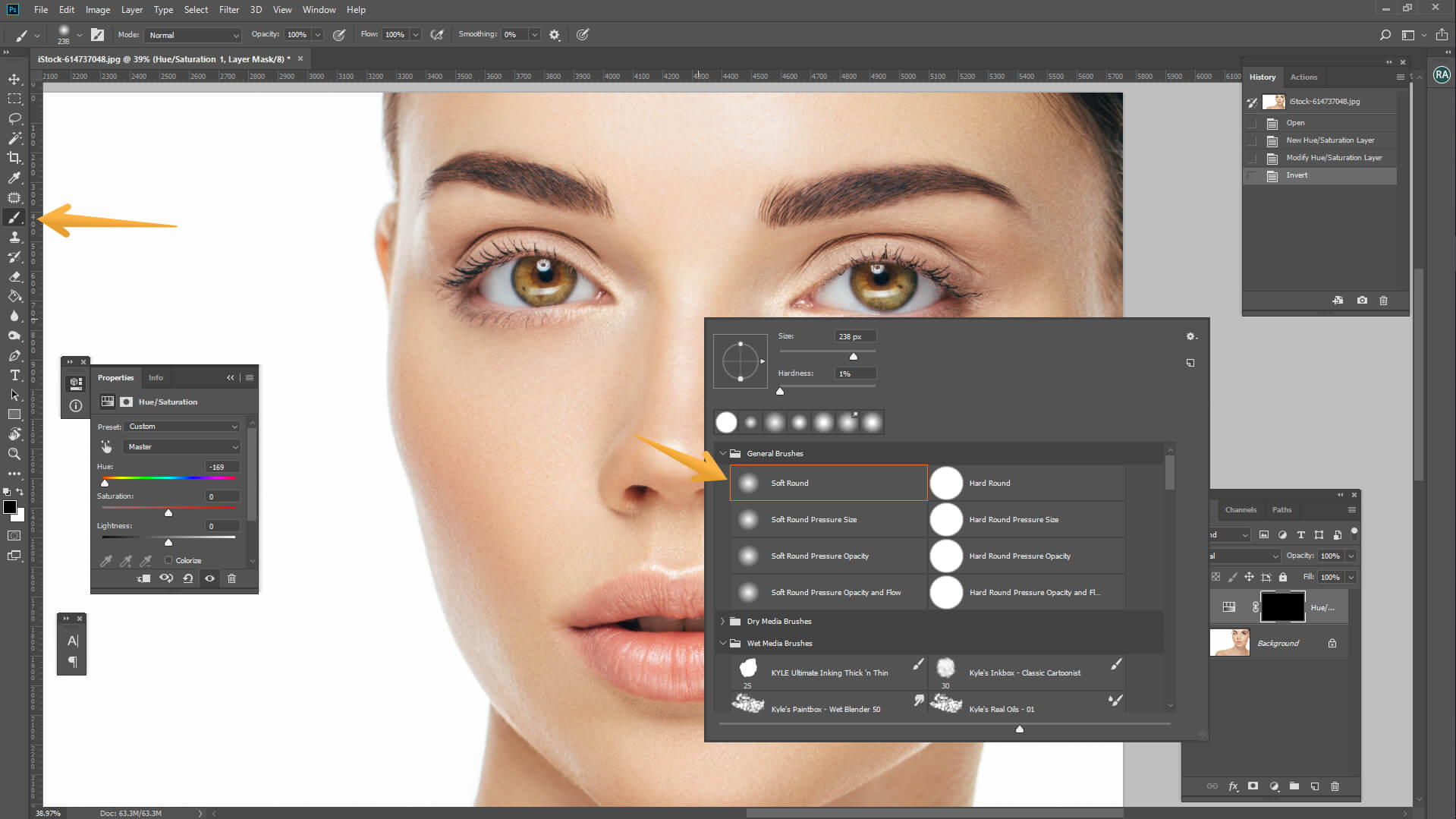Image resolution: width=1456 pixels, height=819 pixels.
Task: Enable the Colorize checkbox
Action: (x=168, y=560)
